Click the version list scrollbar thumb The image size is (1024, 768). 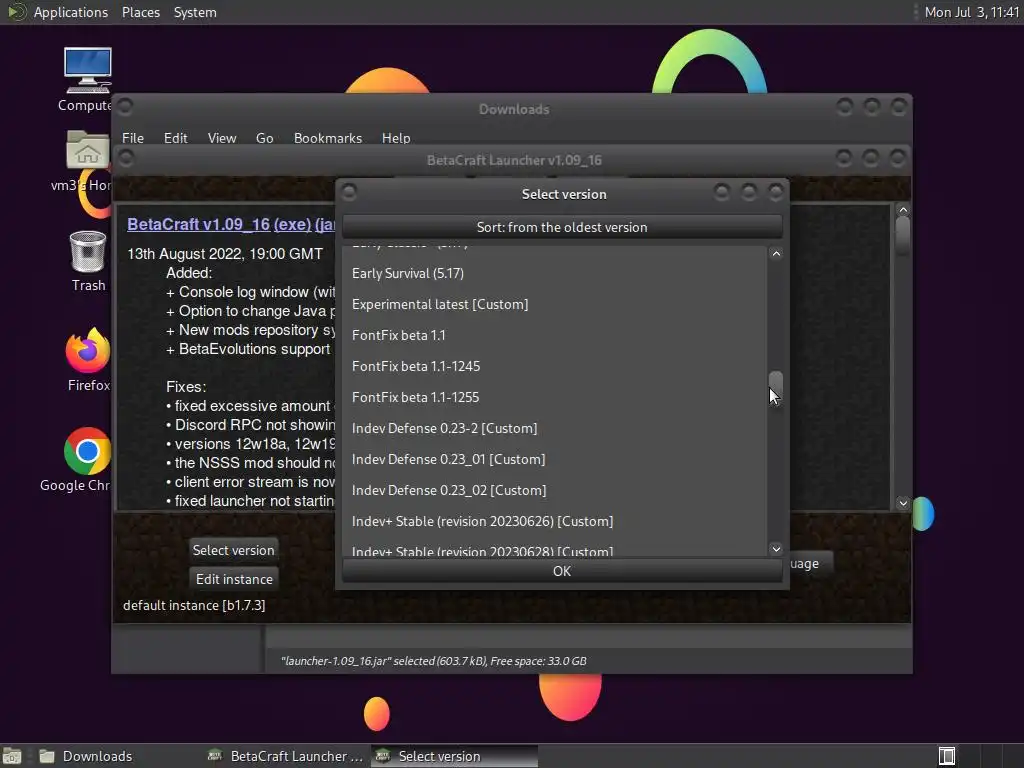[776, 389]
